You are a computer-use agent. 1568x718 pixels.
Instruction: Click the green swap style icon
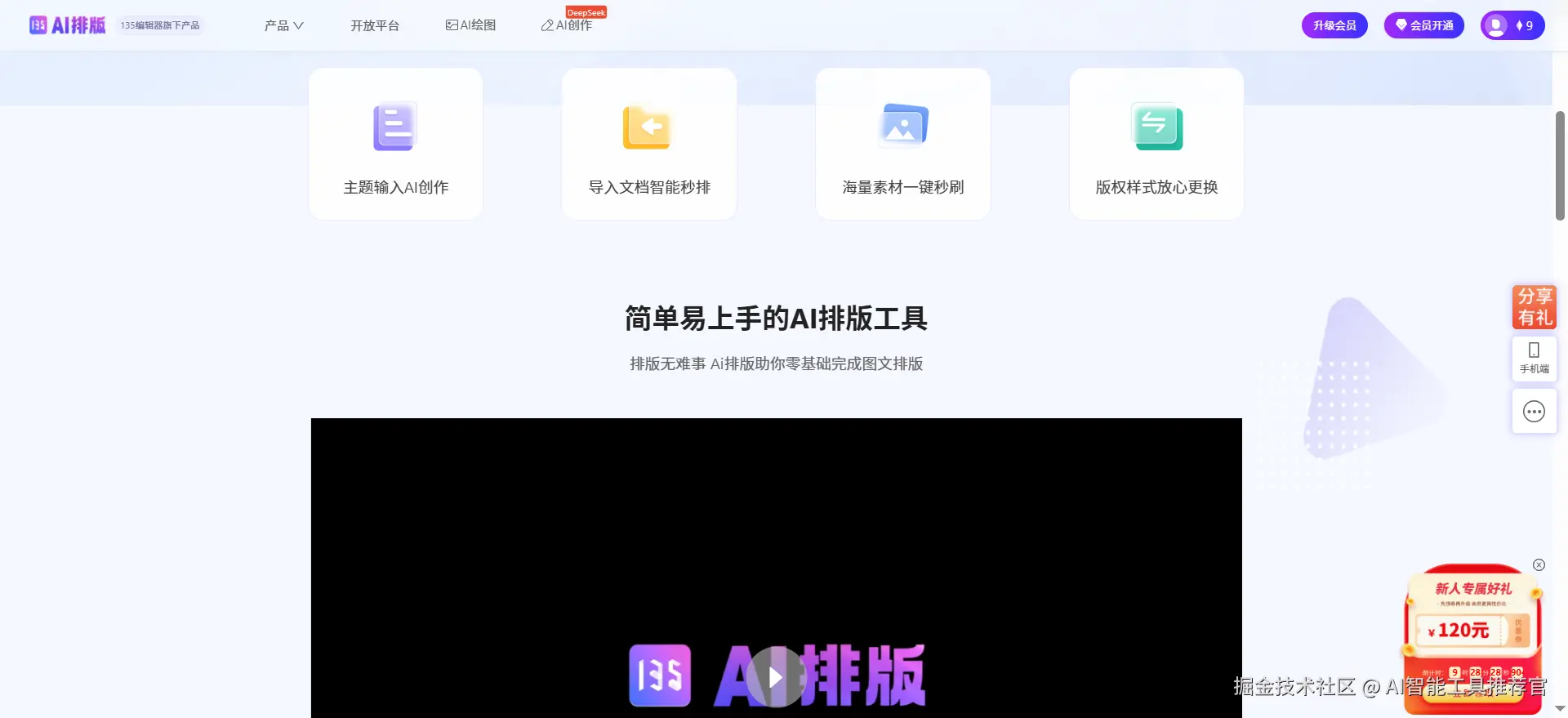(x=1157, y=127)
